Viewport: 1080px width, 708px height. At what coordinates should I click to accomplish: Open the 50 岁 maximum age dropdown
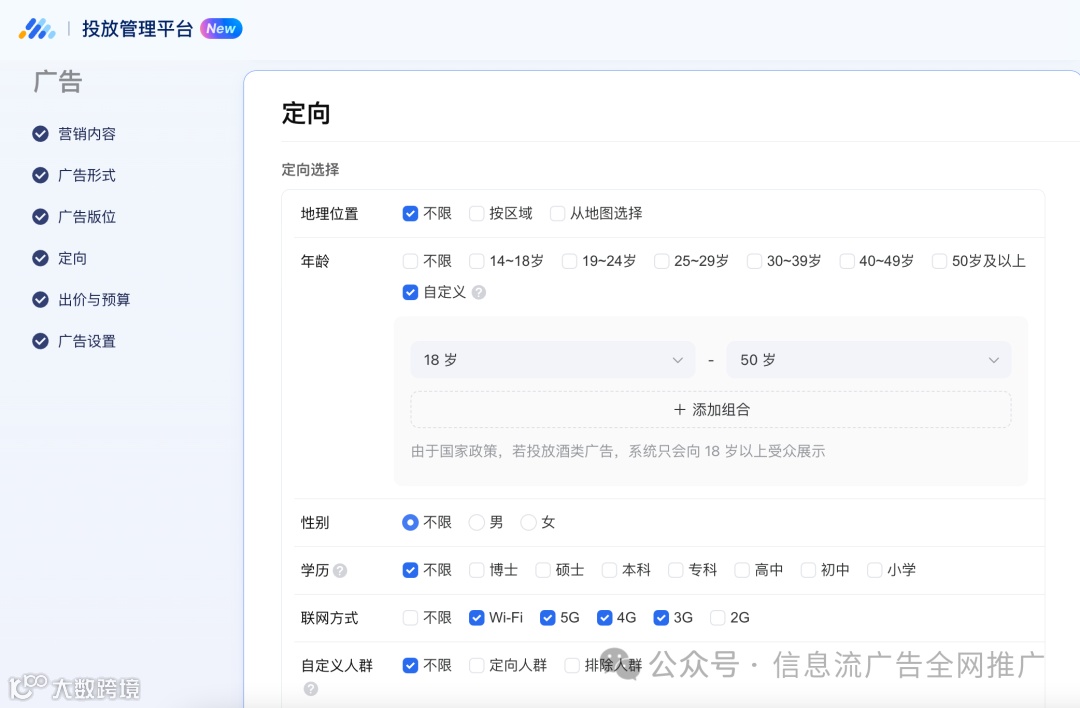click(868, 360)
